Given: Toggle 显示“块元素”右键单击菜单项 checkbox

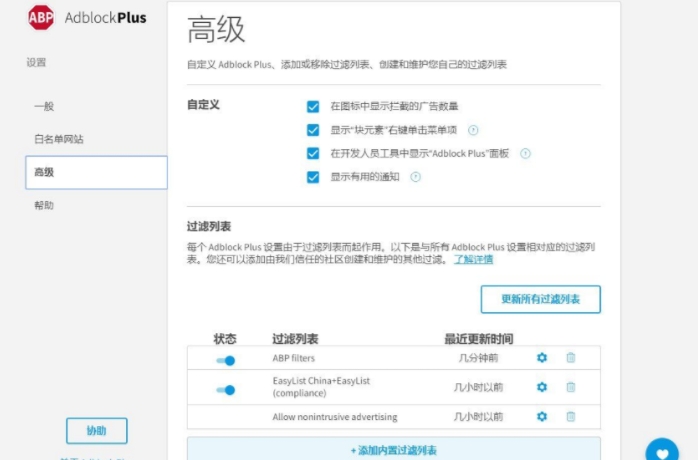Looking at the screenshot, I should click(313, 130).
